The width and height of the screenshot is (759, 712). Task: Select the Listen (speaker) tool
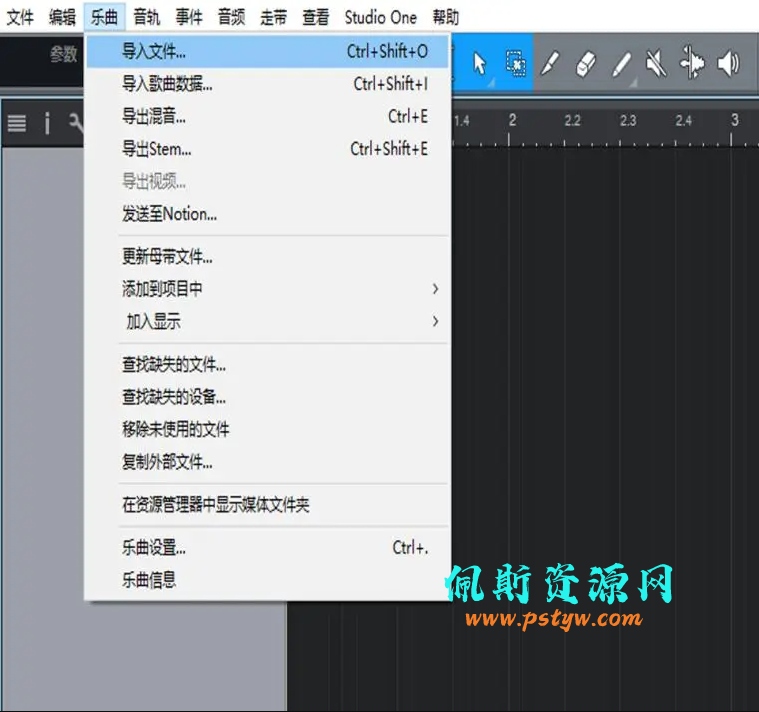[729, 63]
